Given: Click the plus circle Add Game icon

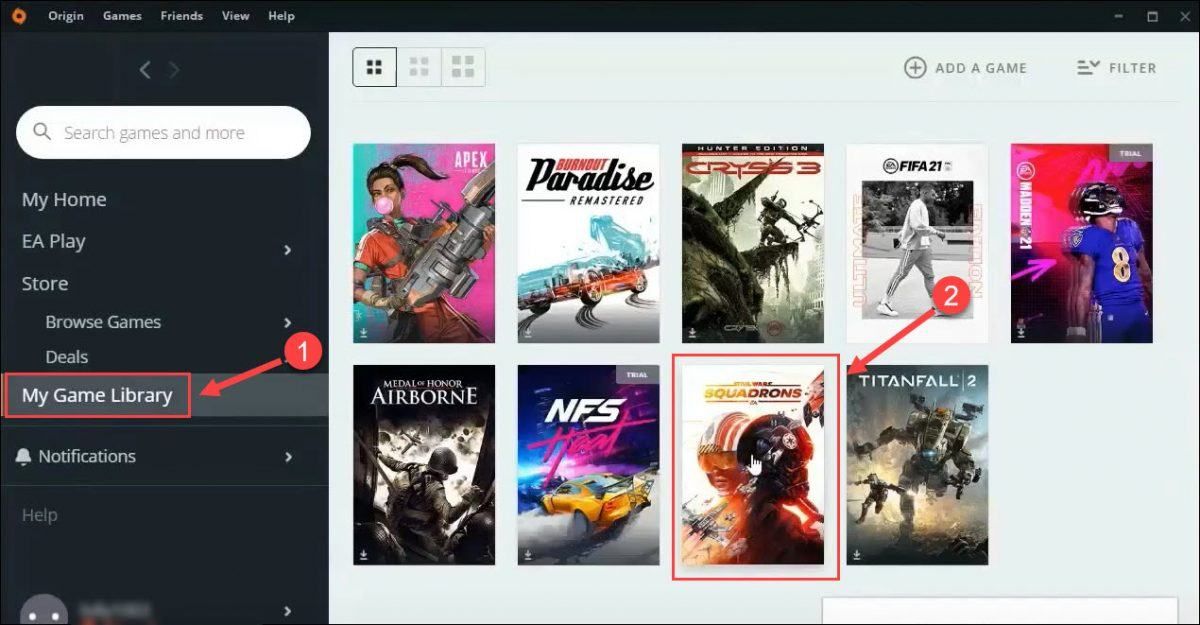Looking at the screenshot, I should point(915,68).
